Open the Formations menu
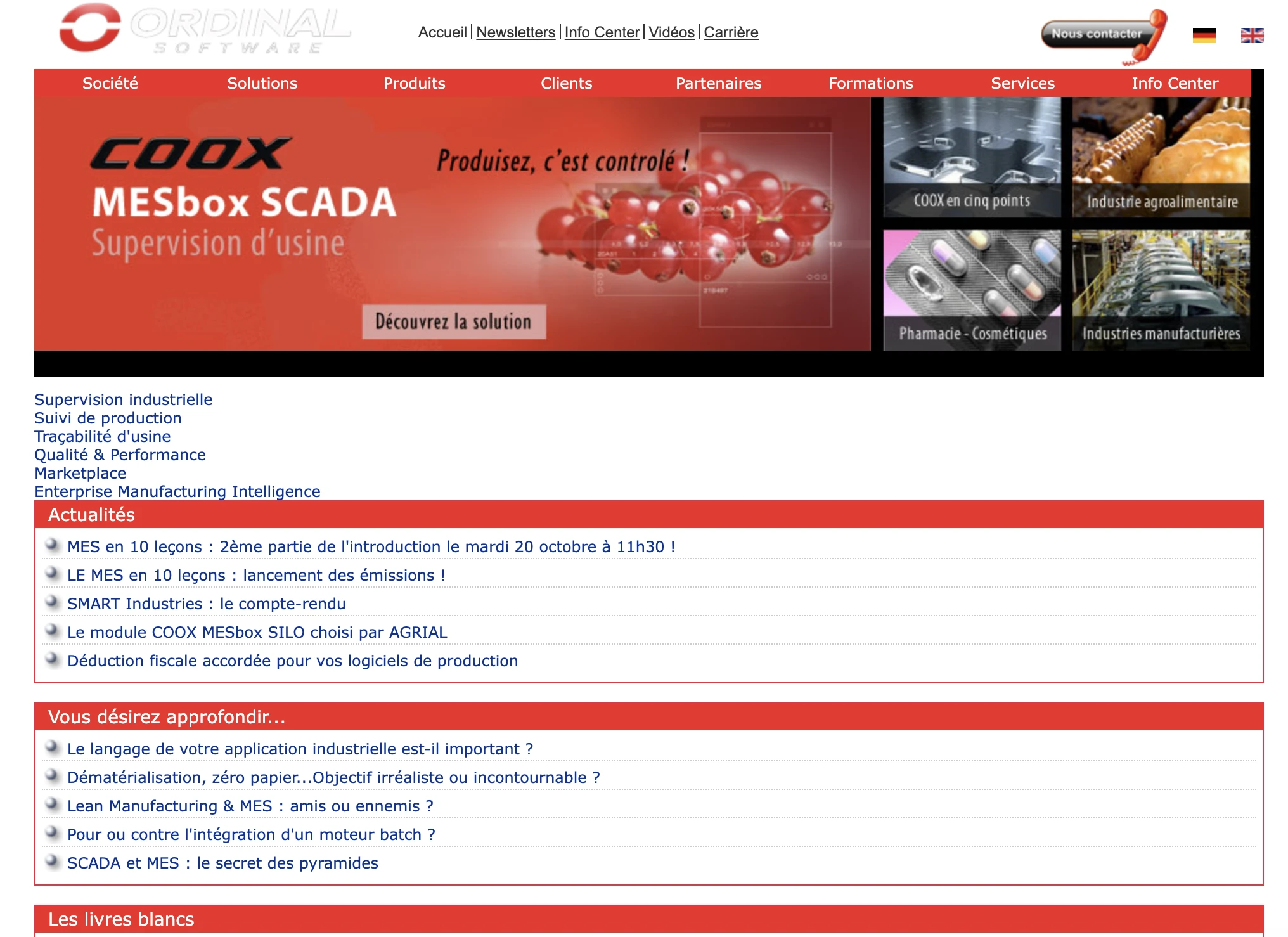The width and height of the screenshot is (1288, 937). click(x=871, y=83)
